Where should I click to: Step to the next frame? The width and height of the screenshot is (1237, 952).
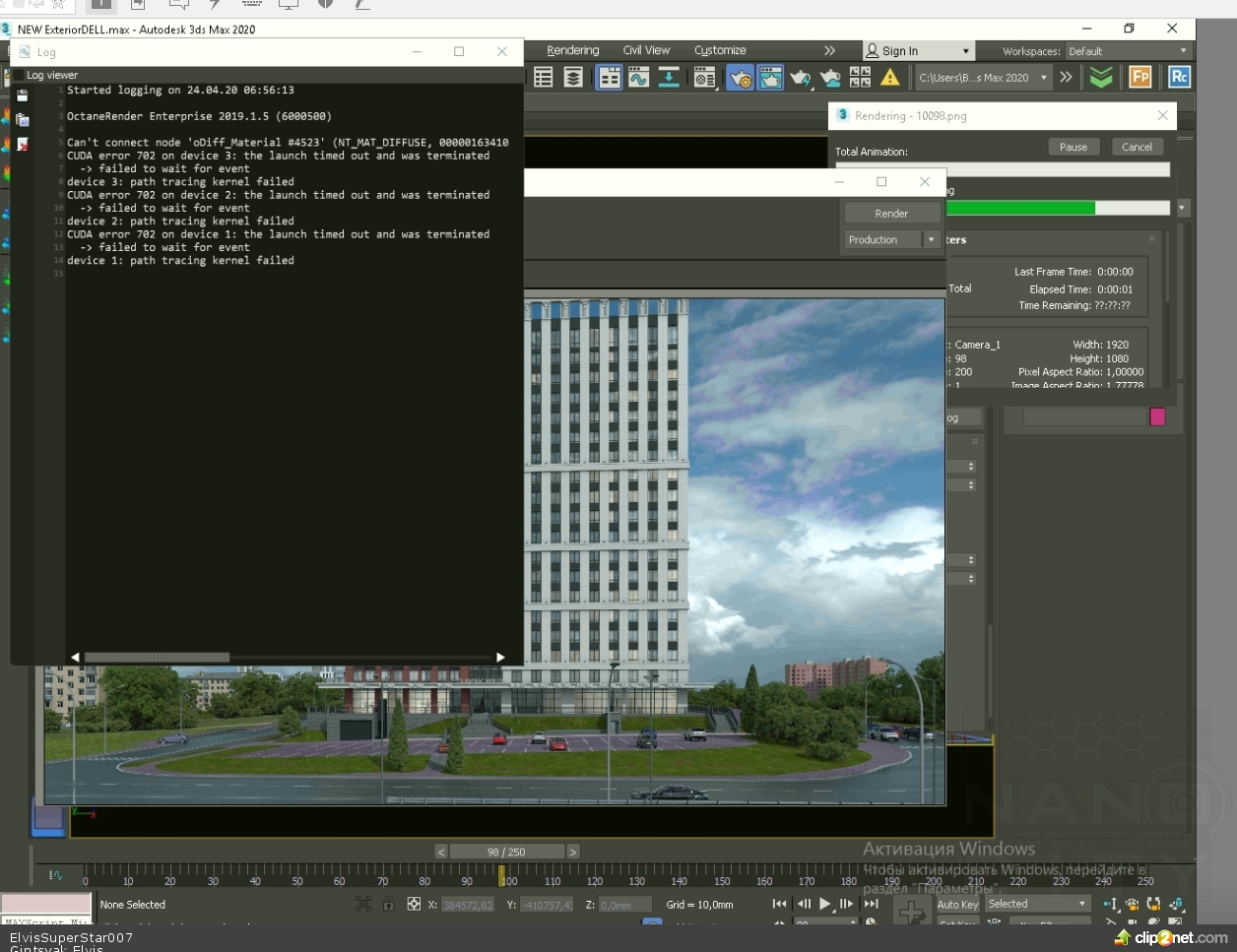(x=846, y=904)
